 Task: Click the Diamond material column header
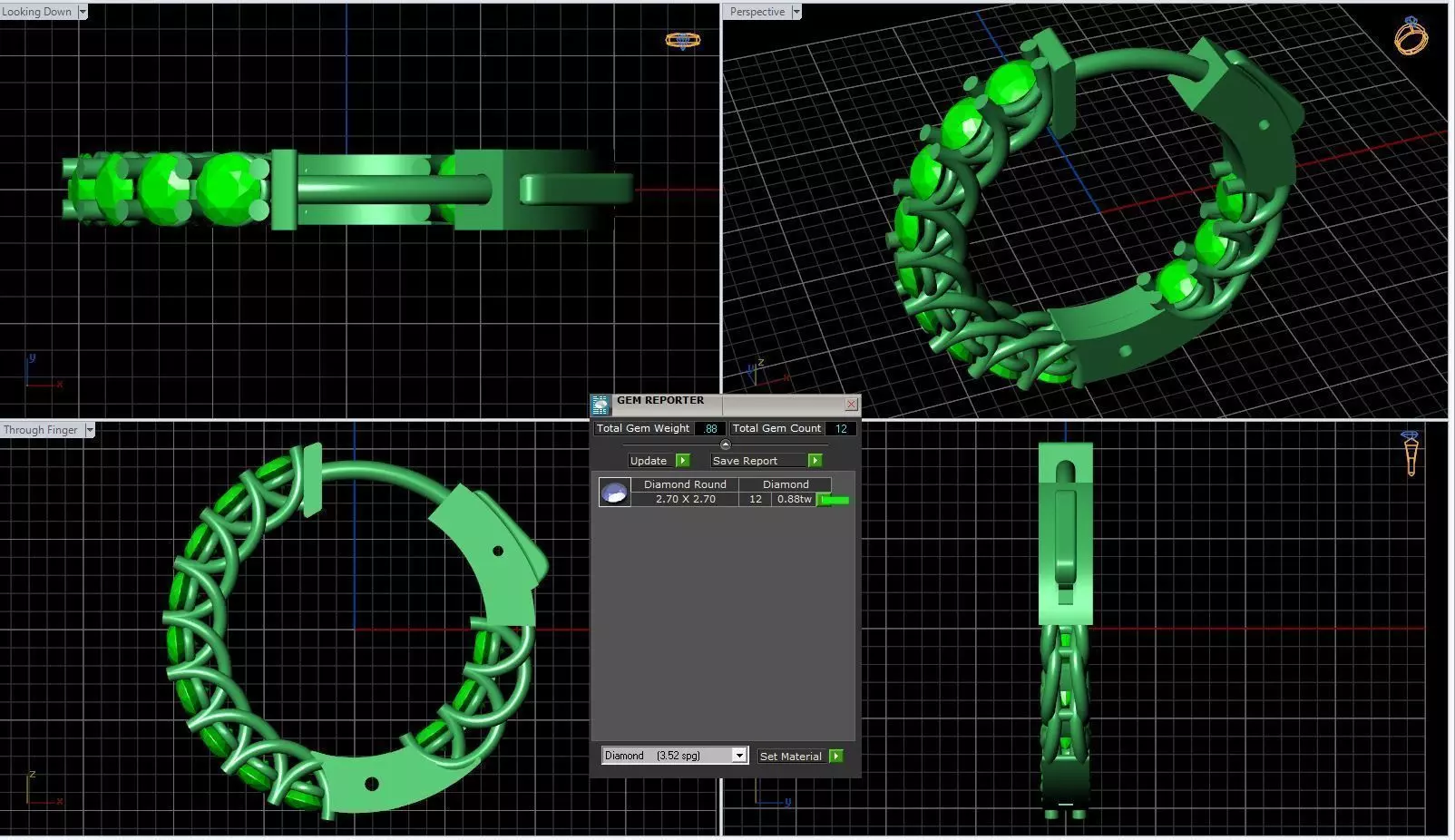pyautogui.click(x=786, y=484)
